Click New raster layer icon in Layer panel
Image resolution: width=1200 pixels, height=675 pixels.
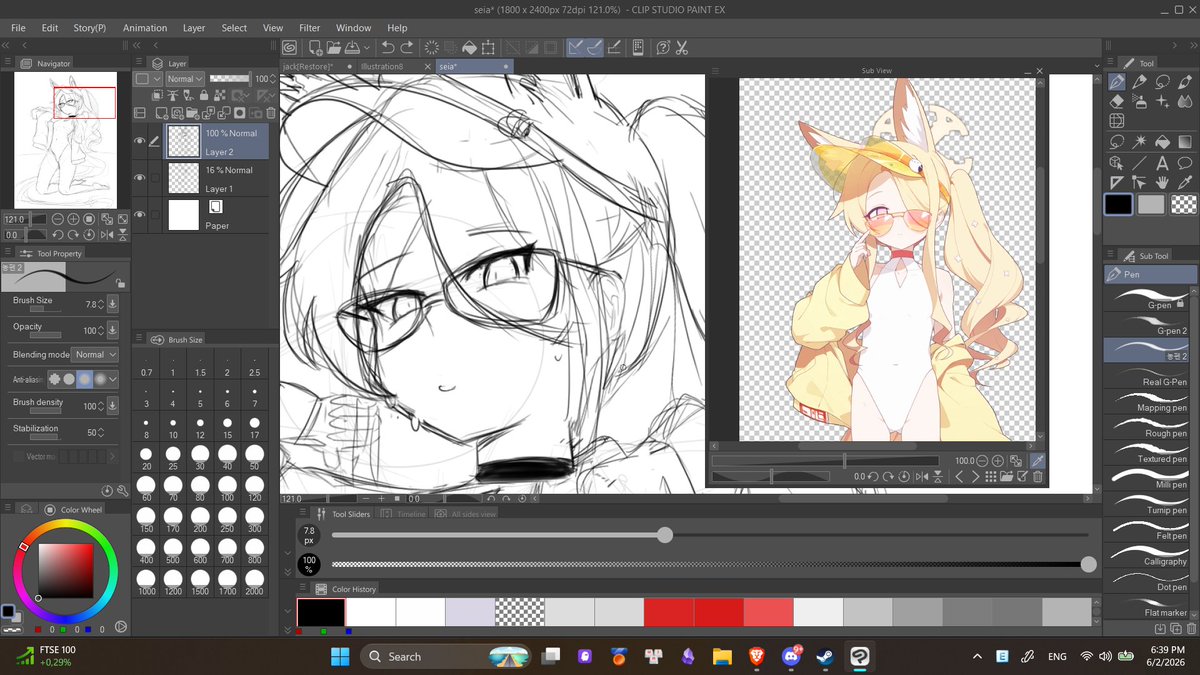pyautogui.click(x=161, y=113)
